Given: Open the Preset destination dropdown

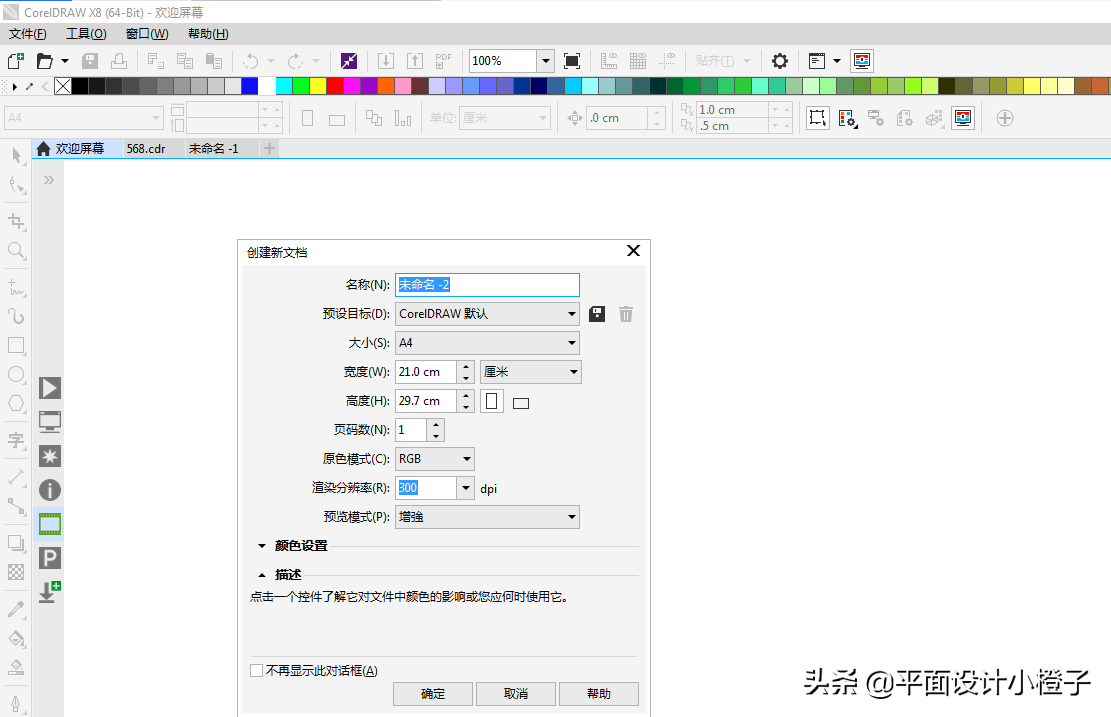Looking at the screenshot, I should click(487, 314).
